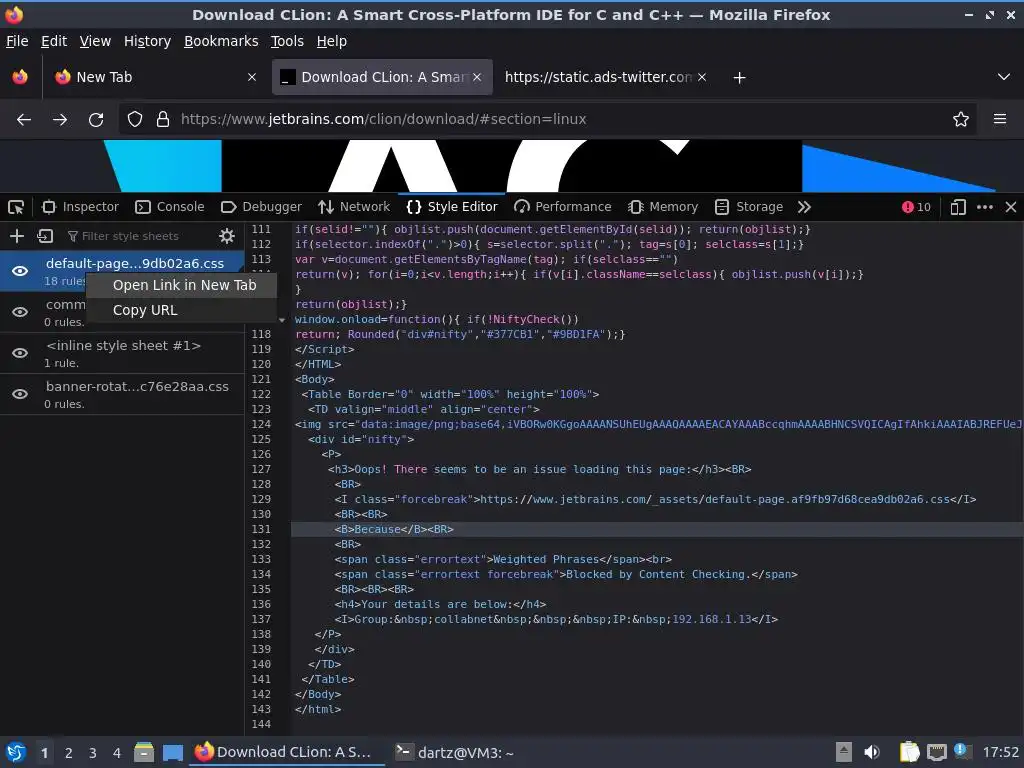Expand more devtools tabs chevron

pyautogui.click(x=805, y=207)
